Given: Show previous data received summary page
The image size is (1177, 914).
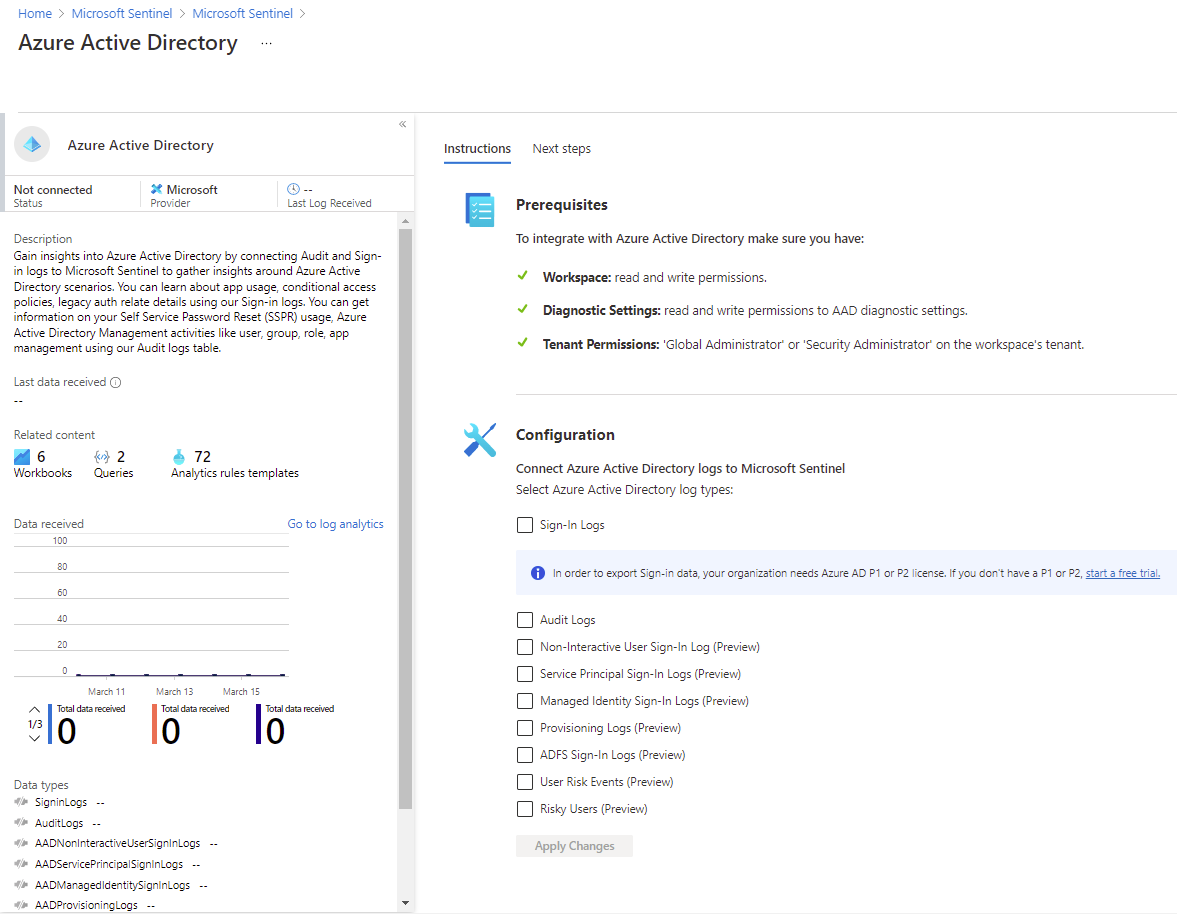Looking at the screenshot, I should click(35, 709).
